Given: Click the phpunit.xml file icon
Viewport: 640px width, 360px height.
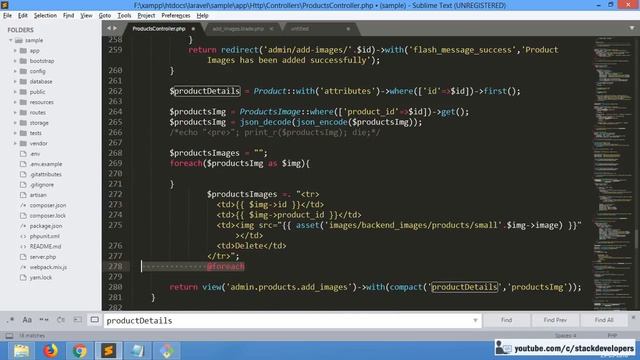Looking at the screenshot, I should (23, 236).
